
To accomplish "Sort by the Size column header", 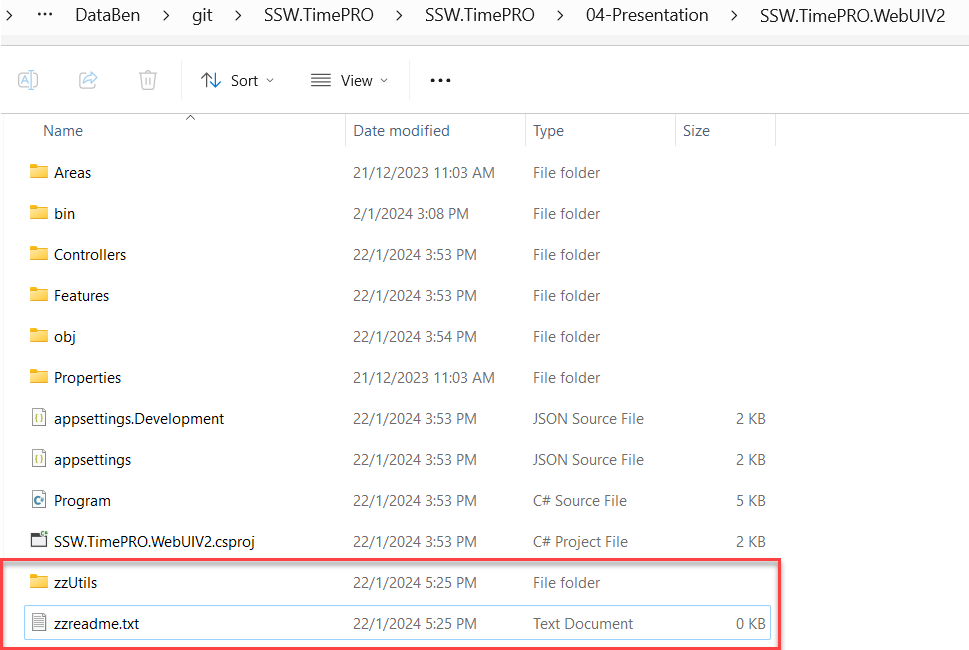I will point(696,131).
